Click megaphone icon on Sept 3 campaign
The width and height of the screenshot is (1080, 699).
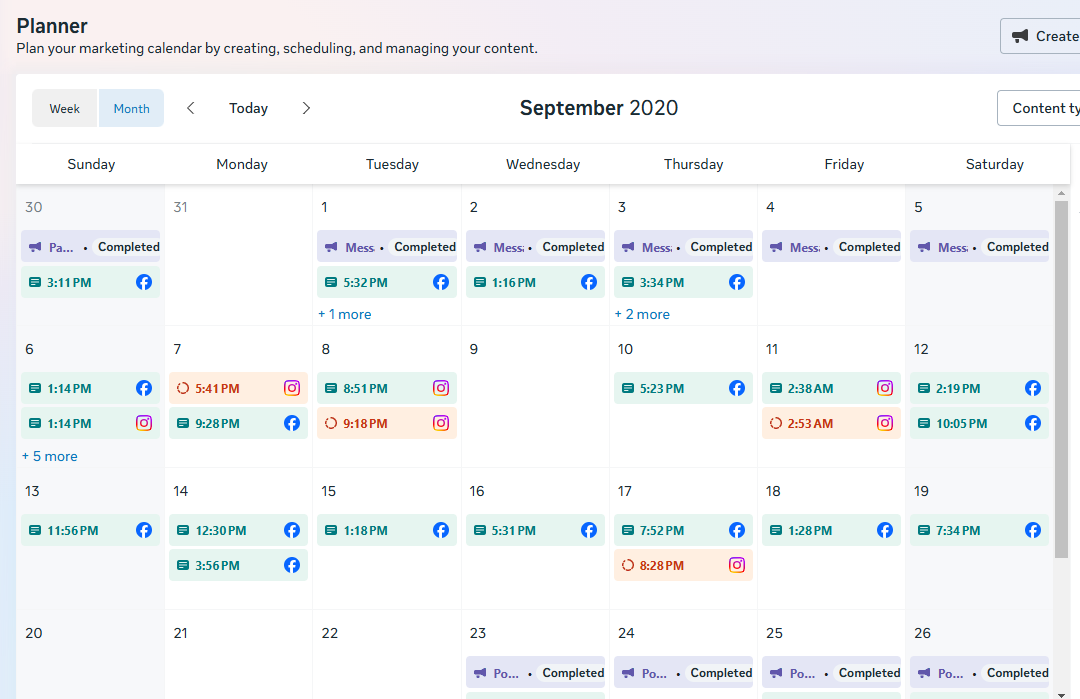click(x=628, y=247)
